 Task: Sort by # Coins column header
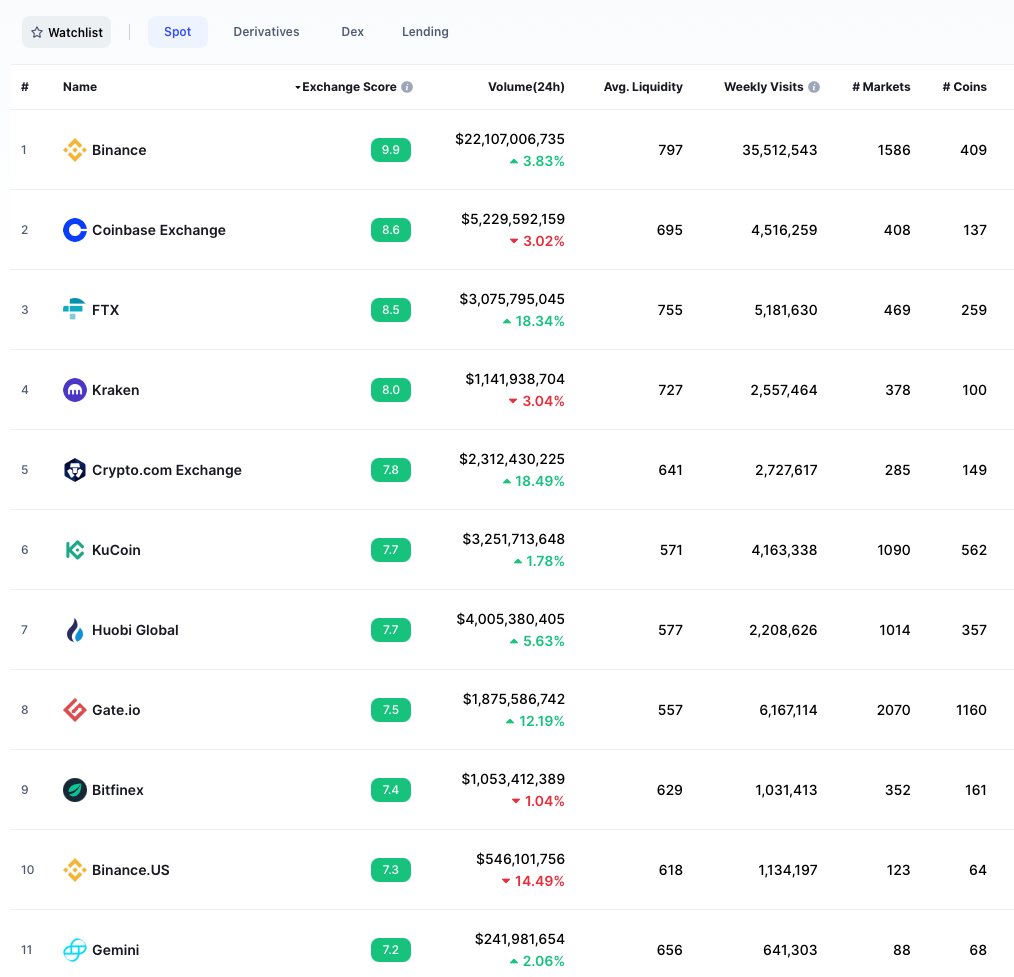[964, 87]
